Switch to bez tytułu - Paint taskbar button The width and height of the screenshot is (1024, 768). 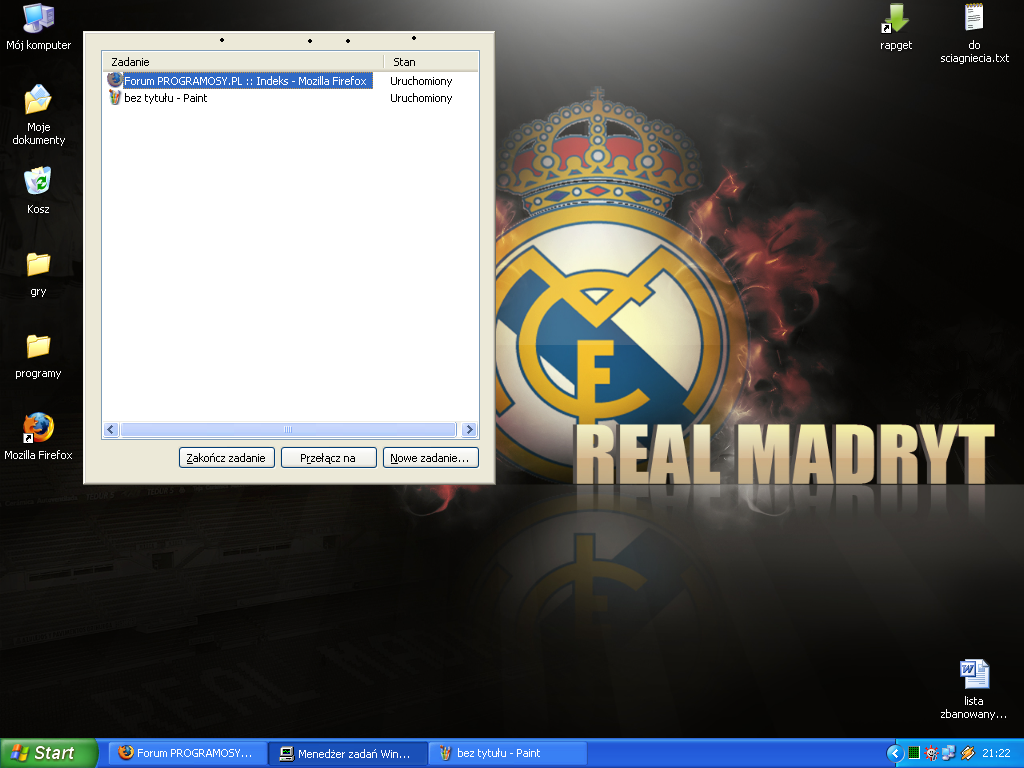(508, 753)
